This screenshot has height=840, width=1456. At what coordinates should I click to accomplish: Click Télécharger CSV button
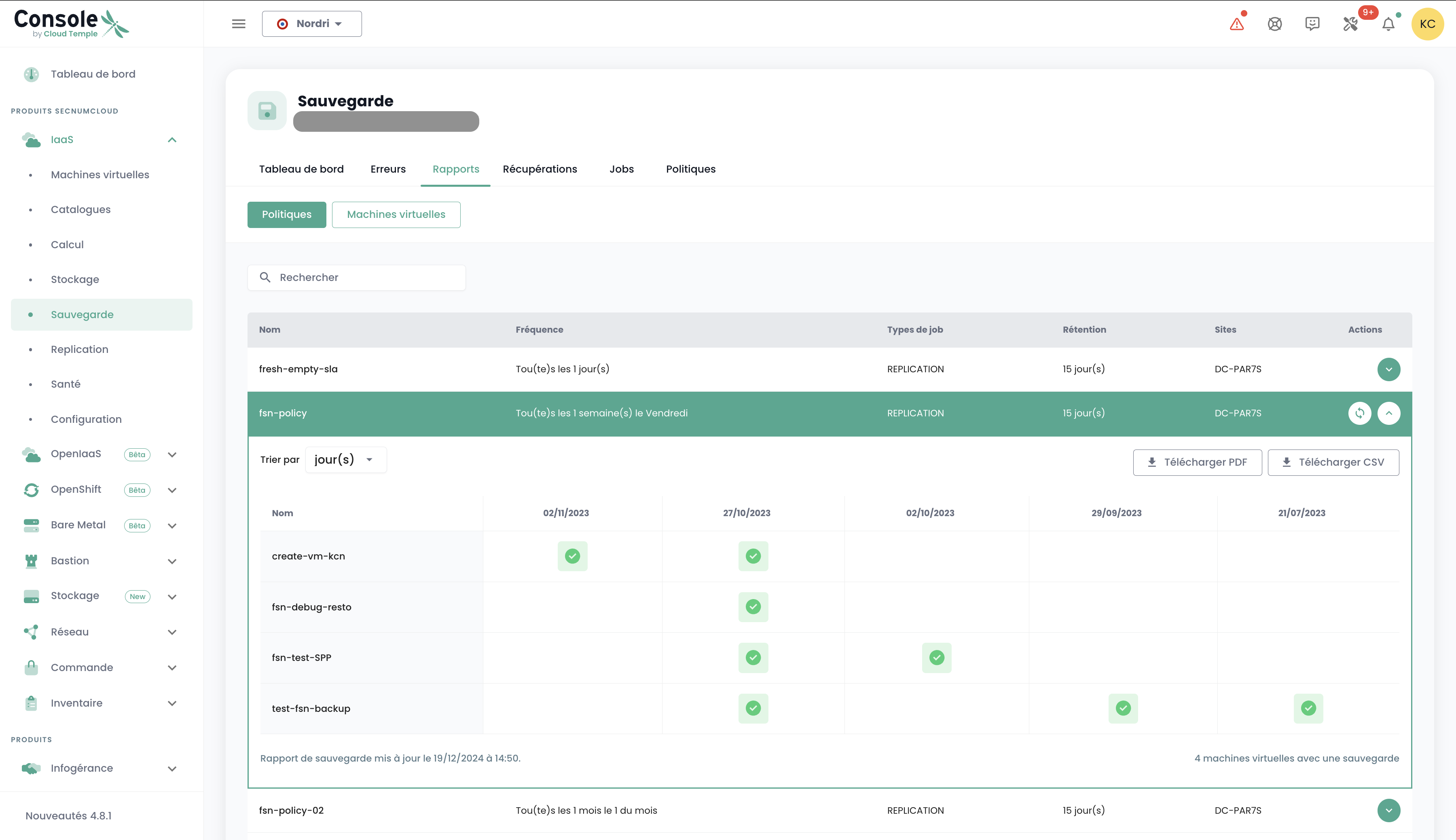[1333, 462]
